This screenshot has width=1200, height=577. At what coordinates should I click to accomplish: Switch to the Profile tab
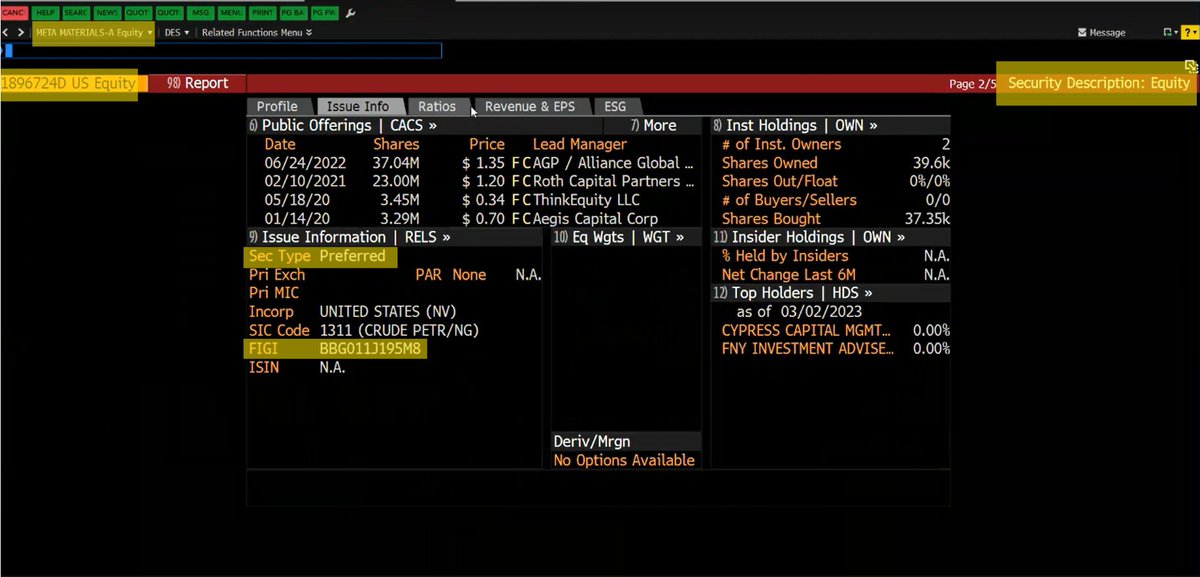(x=277, y=106)
